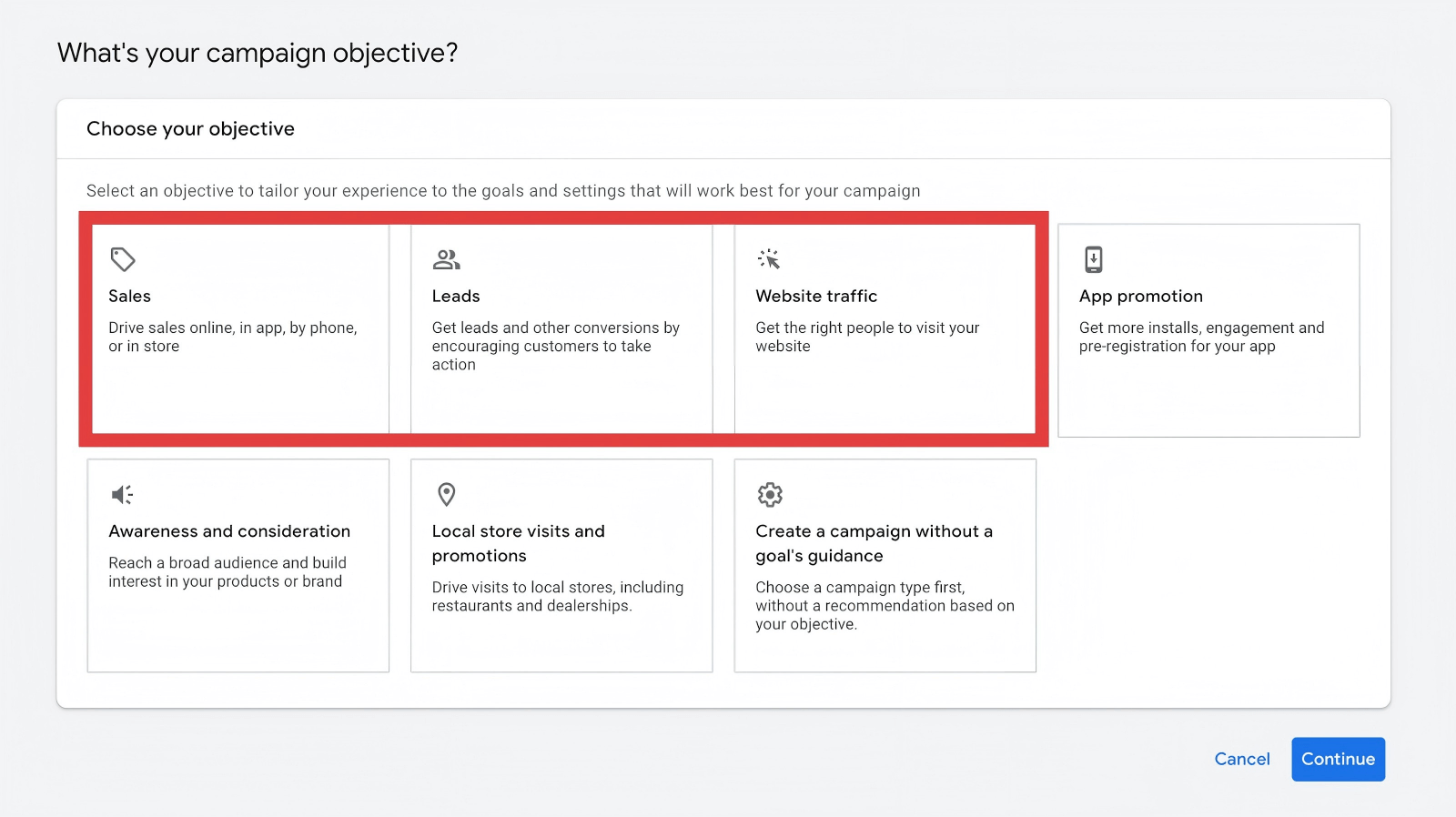
Task: Pick the Website traffic objective title
Action: point(815,297)
